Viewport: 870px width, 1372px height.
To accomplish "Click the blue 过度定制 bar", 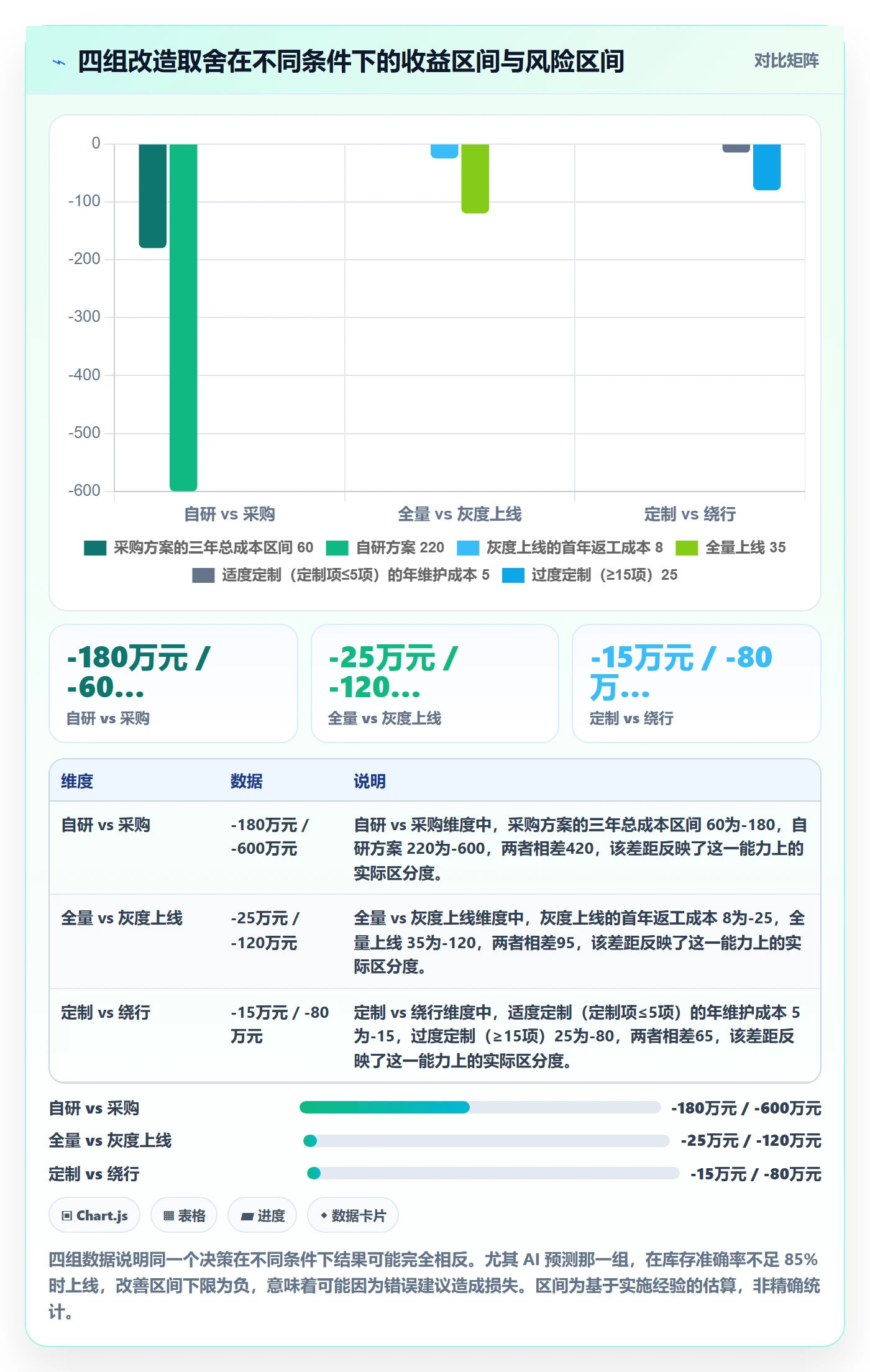I will [767, 167].
